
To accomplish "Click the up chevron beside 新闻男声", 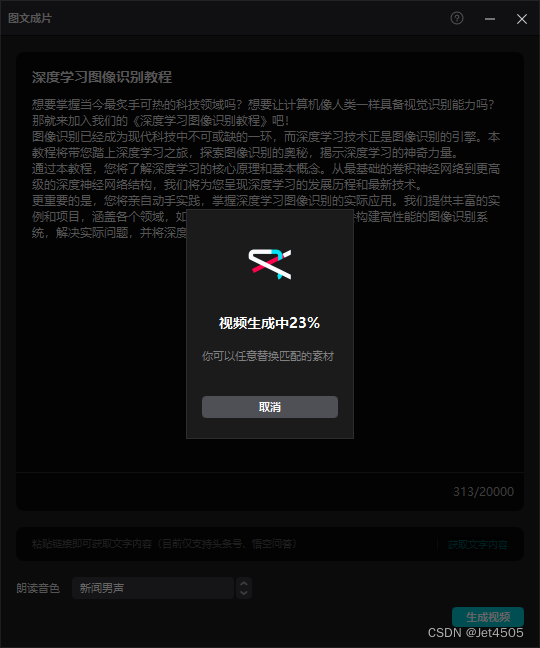I will pyautogui.click(x=244, y=584).
